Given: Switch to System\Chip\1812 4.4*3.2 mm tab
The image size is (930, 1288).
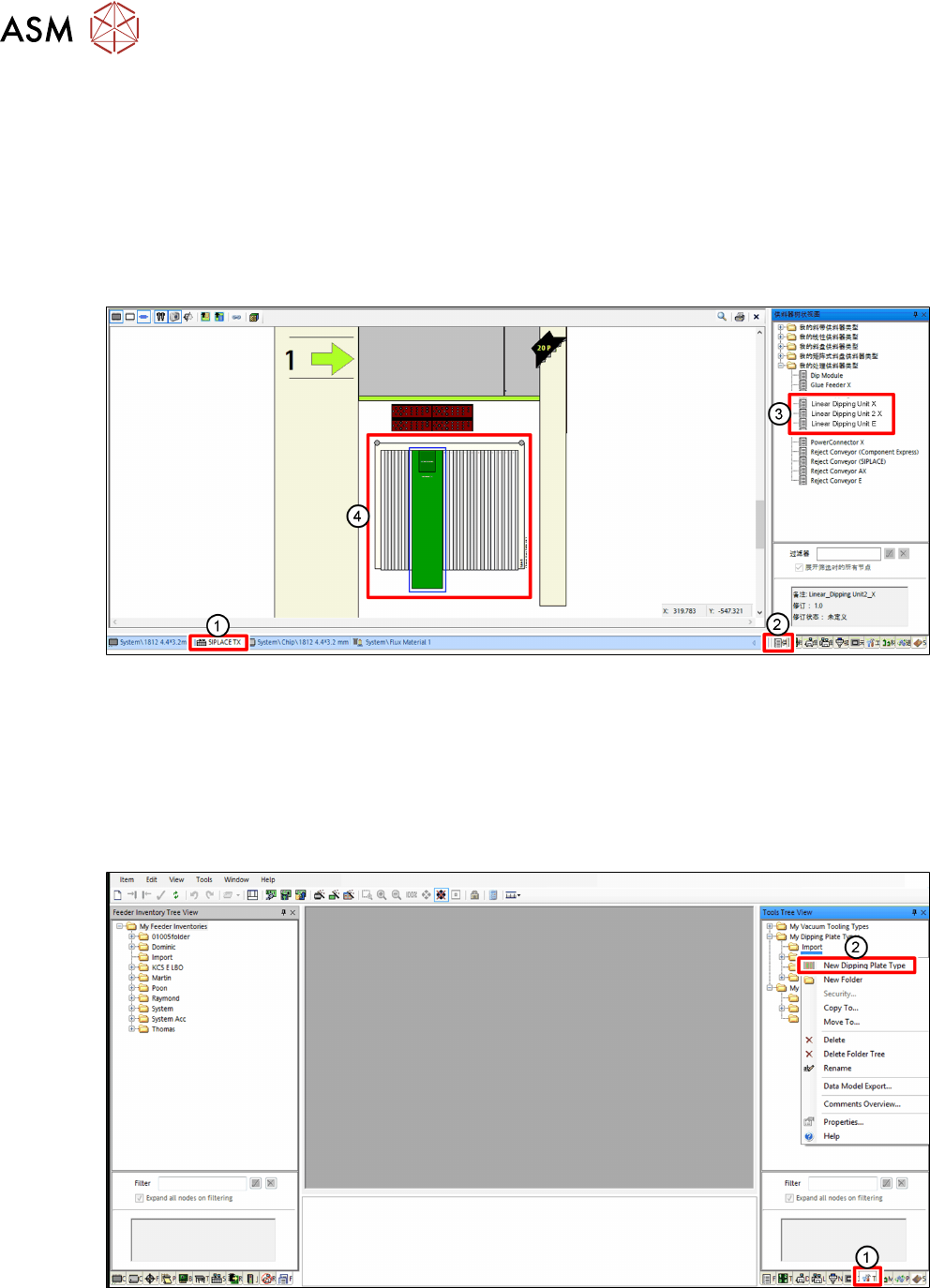Looking at the screenshot, I should (299, 642).
